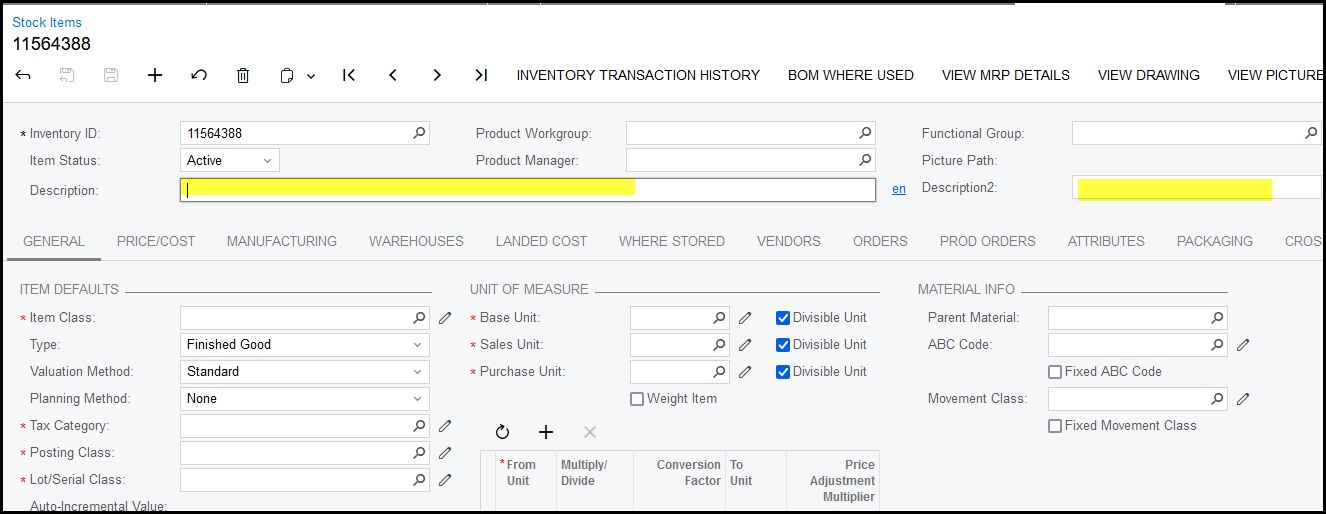Refresh the unit conversion grid
Image resolution: width=1326 pixels, height=514 pixels.
coord(502,432)
